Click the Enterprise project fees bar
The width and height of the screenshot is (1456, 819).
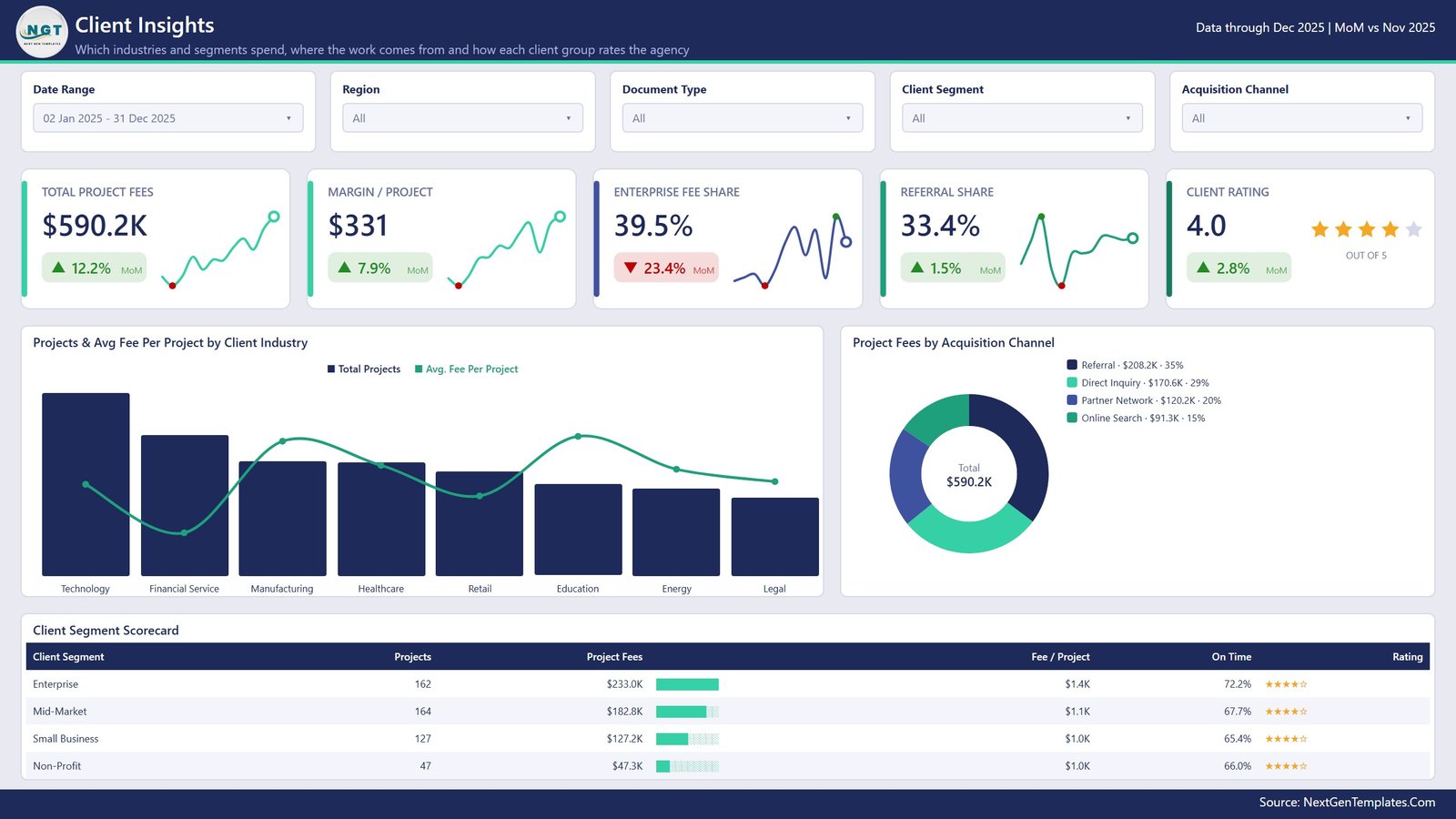pos(687,684)
